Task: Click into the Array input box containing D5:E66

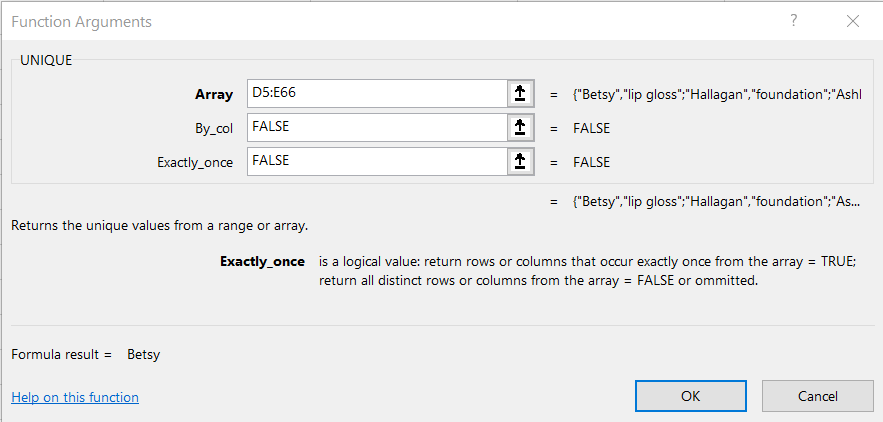Action: click(x=376, y=94)
